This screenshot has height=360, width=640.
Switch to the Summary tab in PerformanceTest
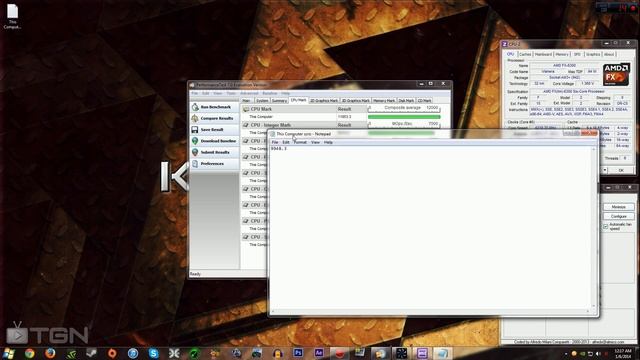pos(280,101)
